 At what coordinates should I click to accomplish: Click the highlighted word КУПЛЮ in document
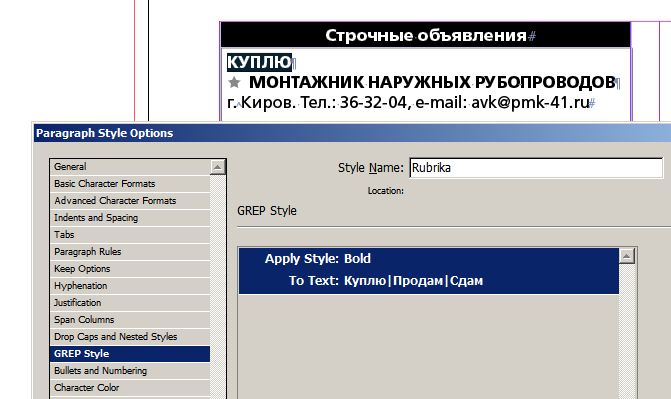tap(259, 62)
